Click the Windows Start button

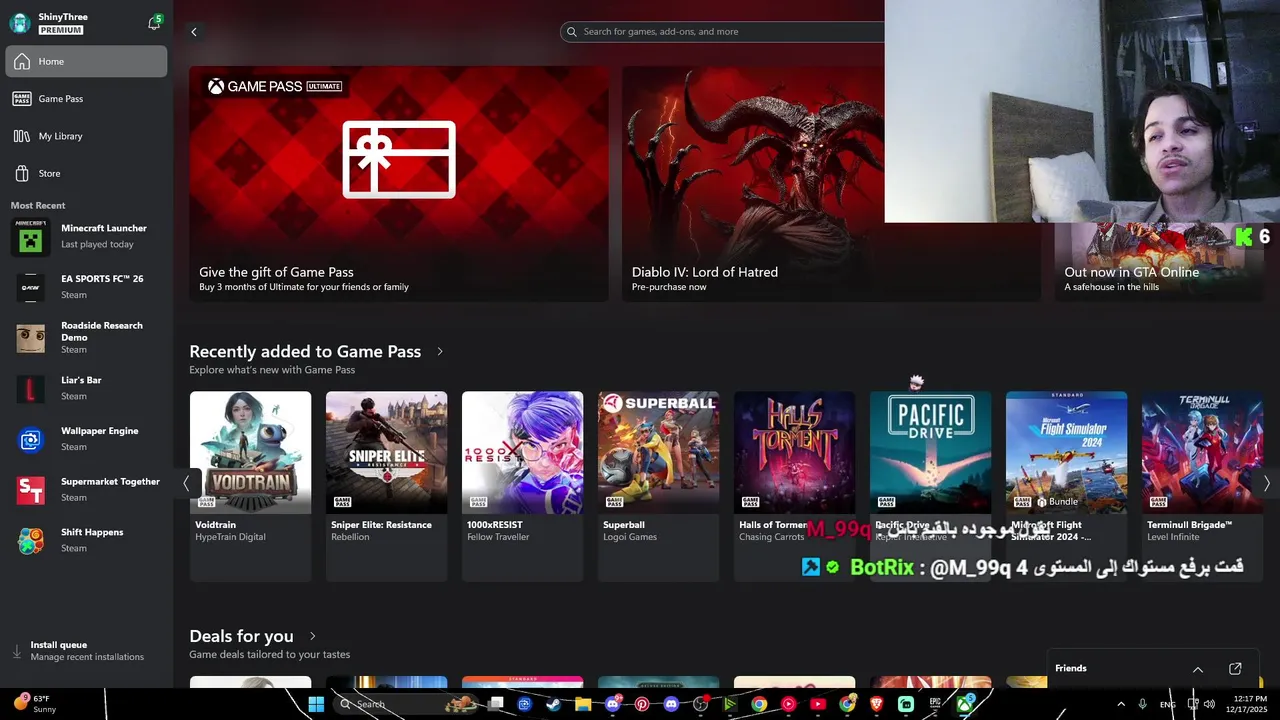[316, 704]
